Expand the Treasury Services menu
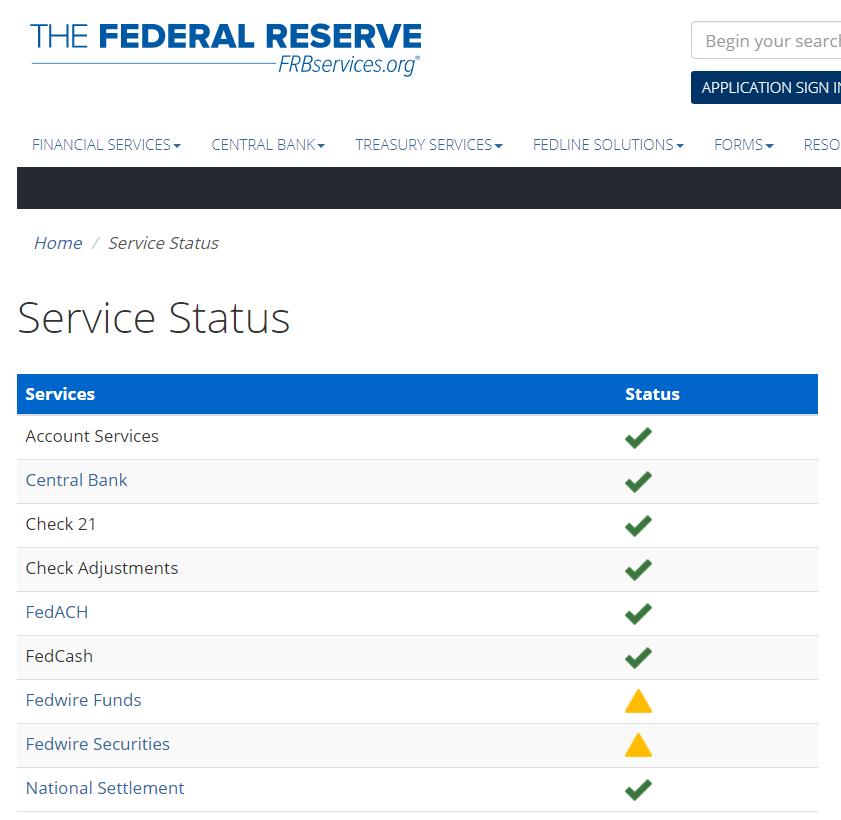841x820 pixels. click(x=428, y=145)
